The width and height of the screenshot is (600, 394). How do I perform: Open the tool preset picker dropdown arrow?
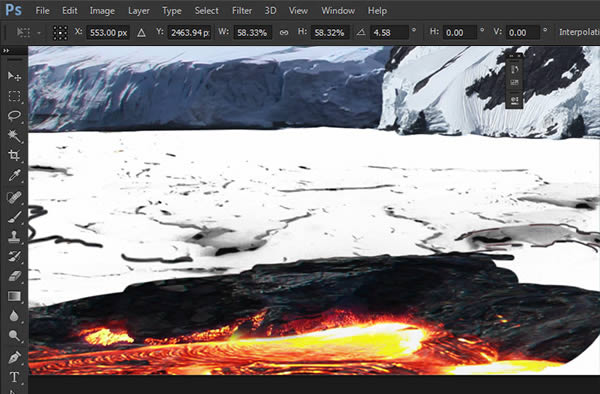(39, 33)
